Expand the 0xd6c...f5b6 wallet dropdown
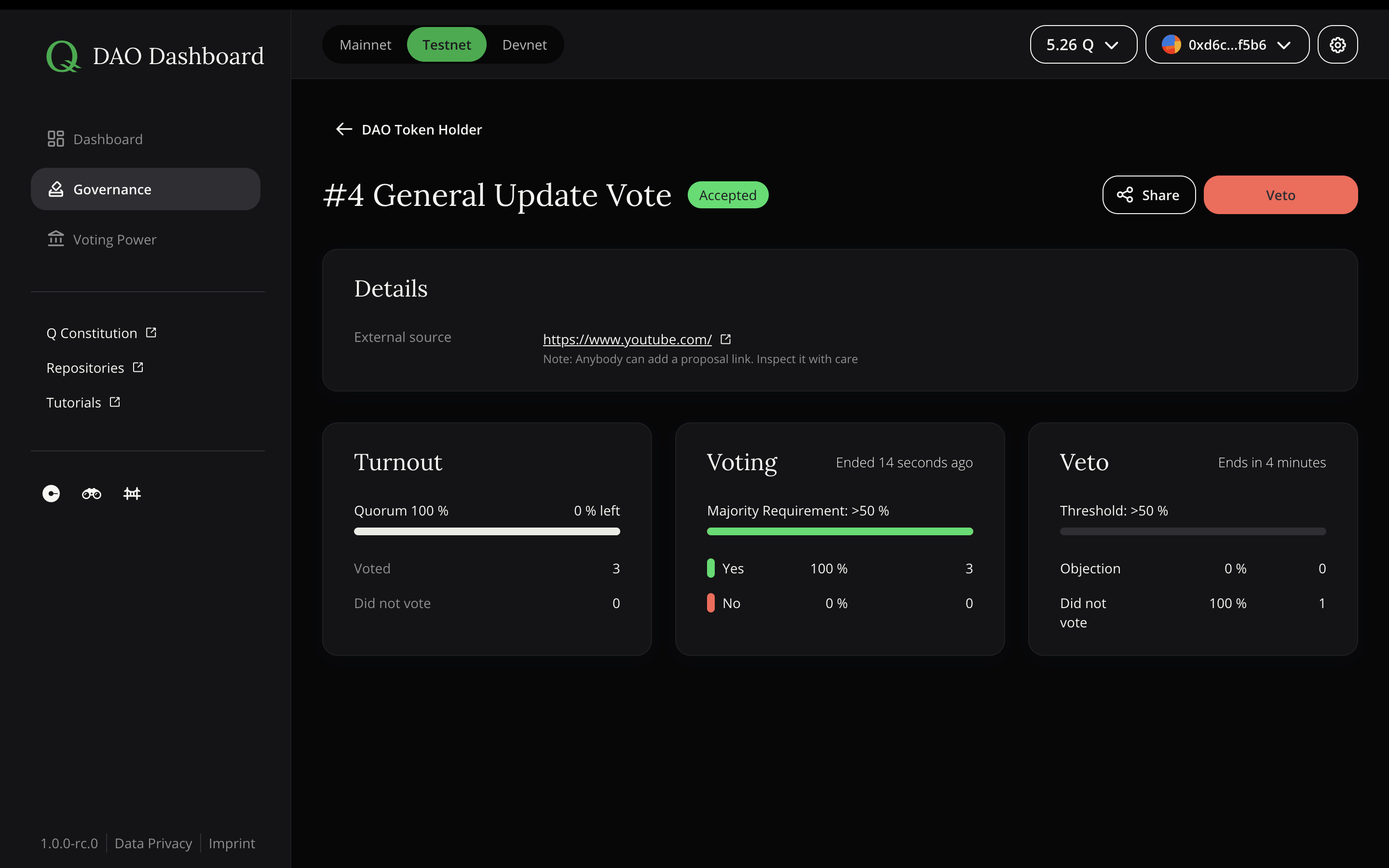 [1227, 44]
